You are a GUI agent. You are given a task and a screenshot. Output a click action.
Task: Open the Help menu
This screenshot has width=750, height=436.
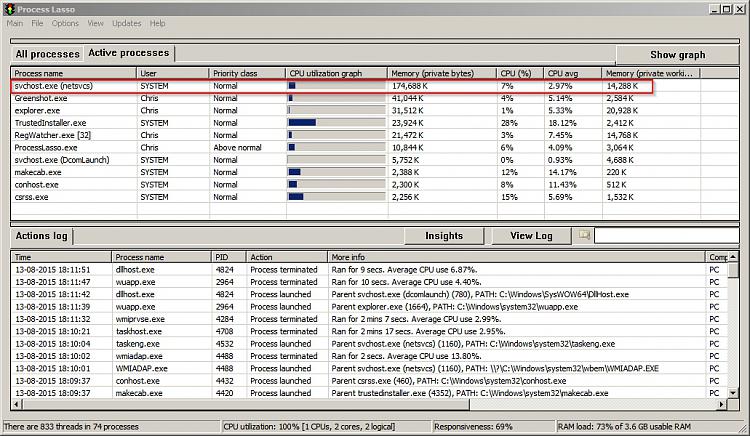157,23
